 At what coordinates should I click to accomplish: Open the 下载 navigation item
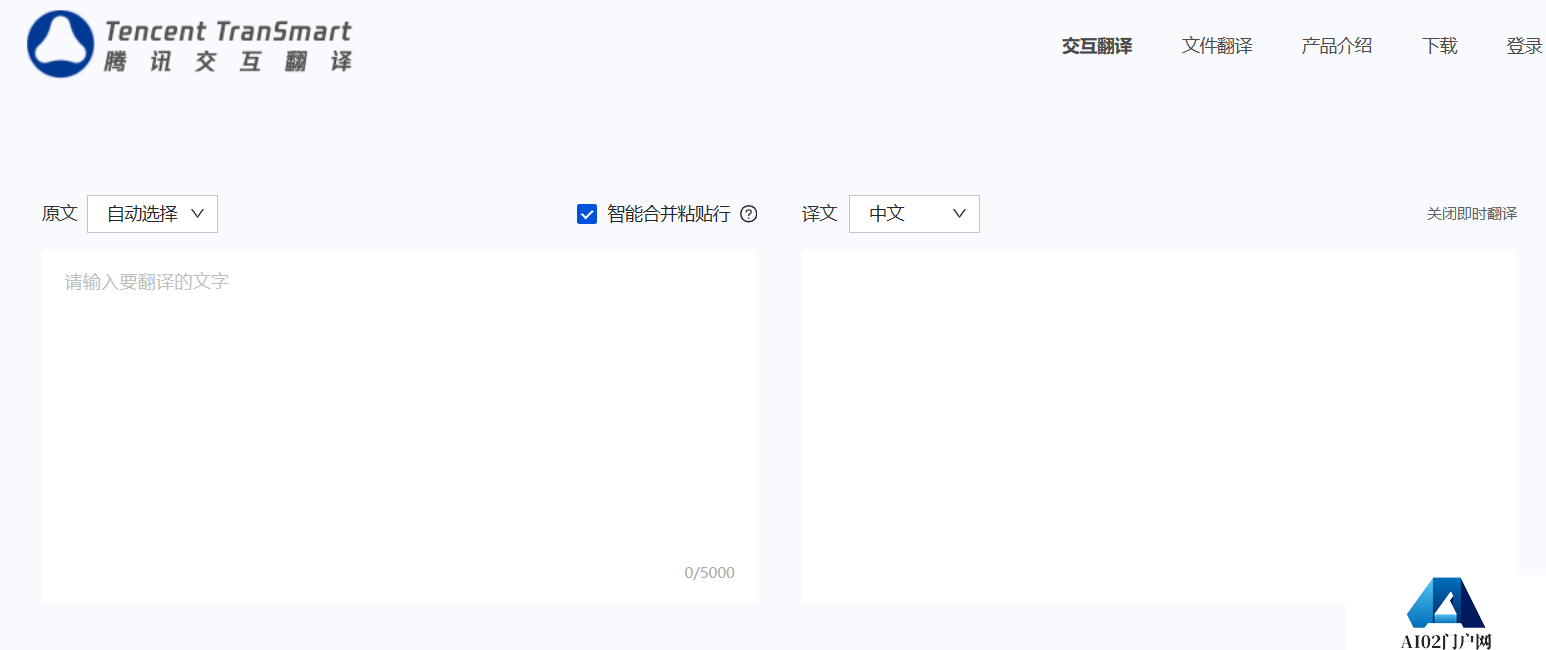pos(1440,46)
